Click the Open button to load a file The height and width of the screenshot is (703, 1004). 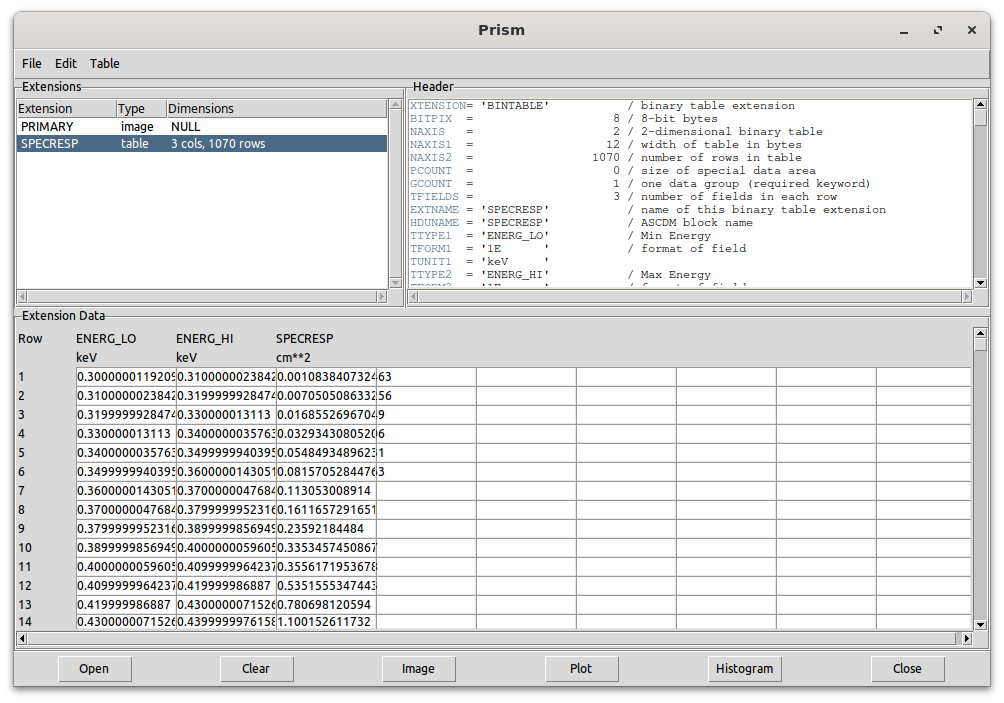[x=94, y=668]
